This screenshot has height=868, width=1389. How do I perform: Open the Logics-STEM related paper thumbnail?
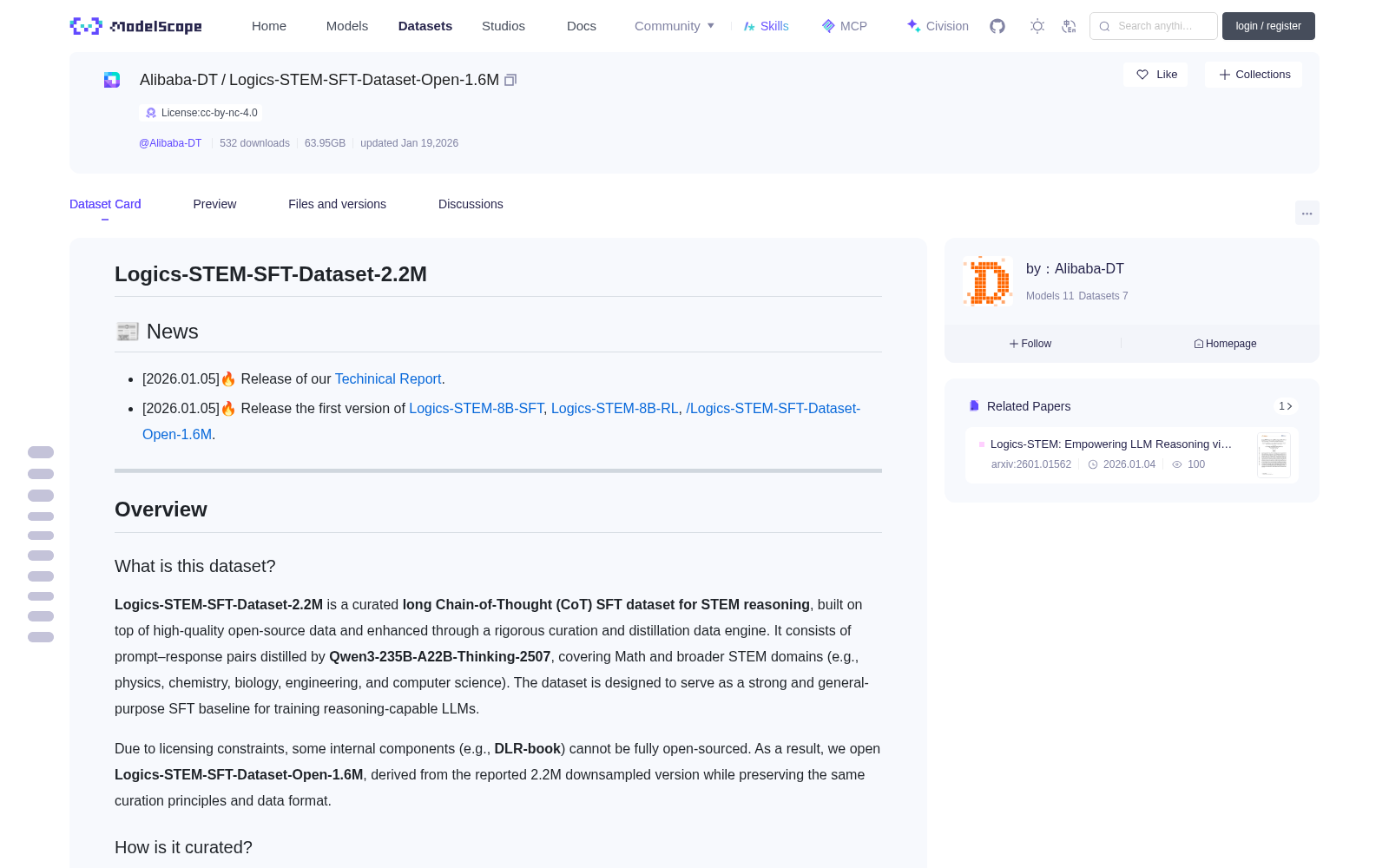click(x=1274, y=455)
